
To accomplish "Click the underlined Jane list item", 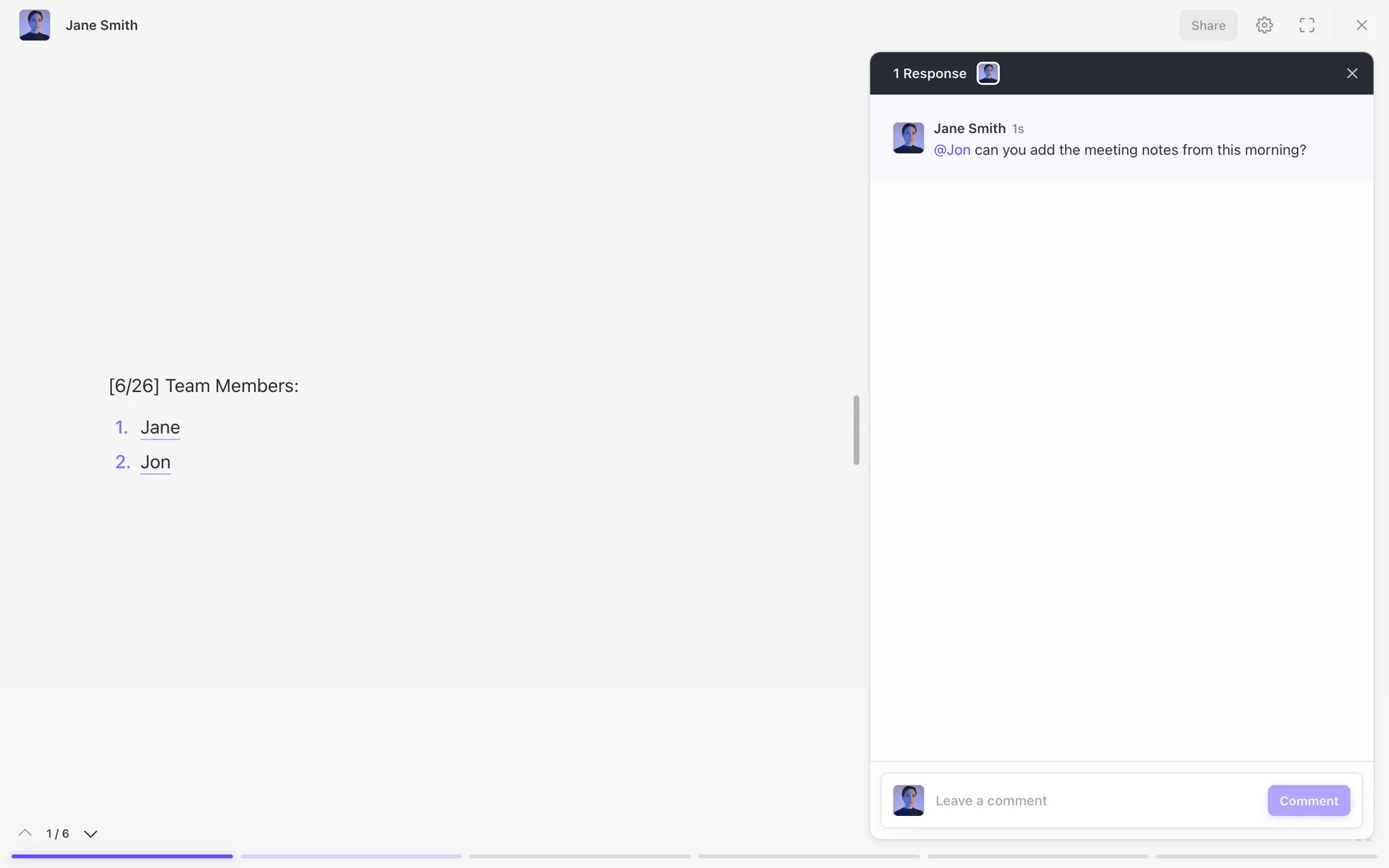I will [160, 427].
